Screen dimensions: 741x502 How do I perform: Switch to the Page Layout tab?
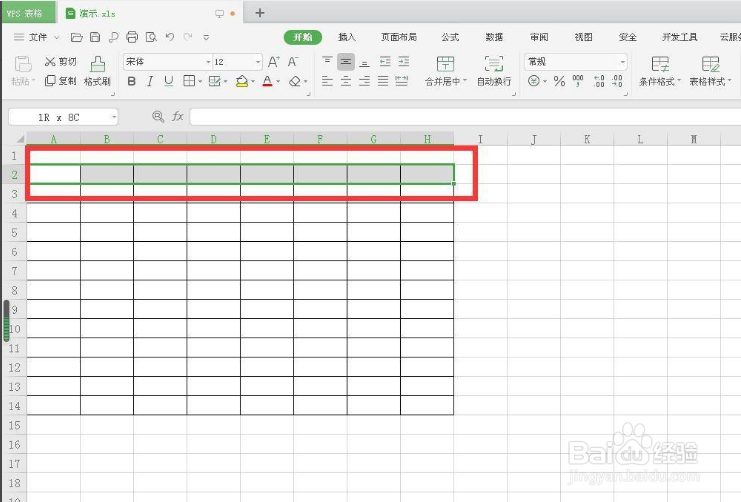399,37
